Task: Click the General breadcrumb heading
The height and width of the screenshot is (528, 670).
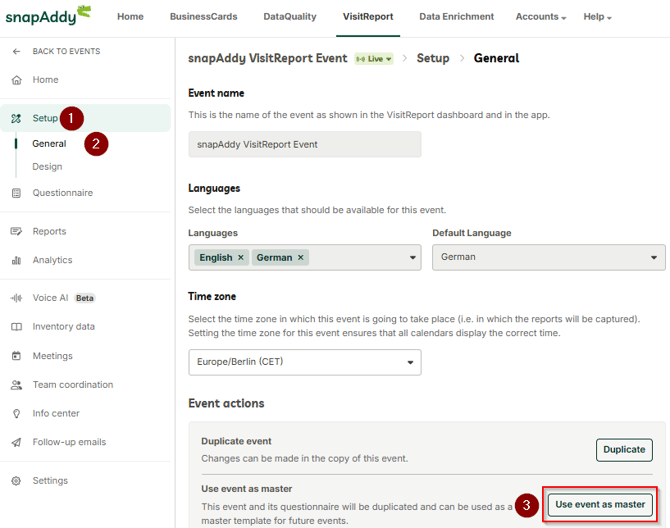Action: click(496, 58)
